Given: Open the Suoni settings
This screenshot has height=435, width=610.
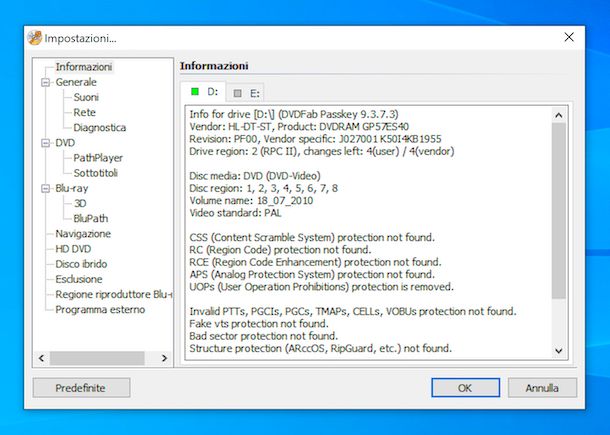Looking at the screenshot, I should [x=86, y=97].
